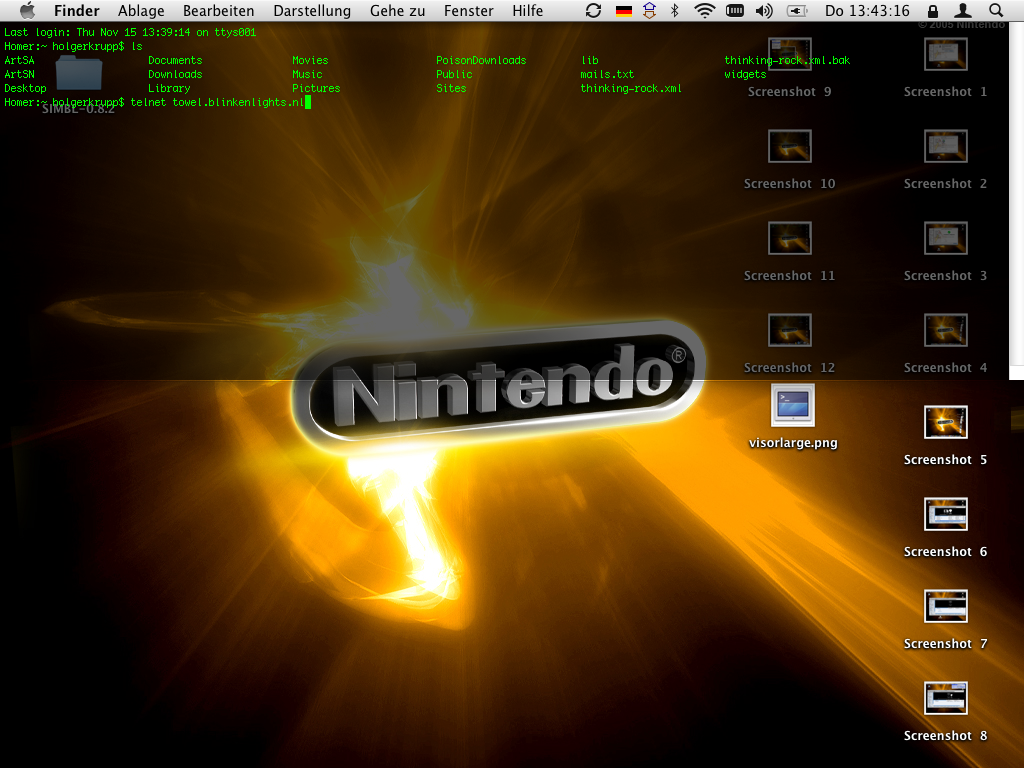1024x768 pixels.
Task: Select the Screenshot 9 desktop icon
Action: (790, 54)
